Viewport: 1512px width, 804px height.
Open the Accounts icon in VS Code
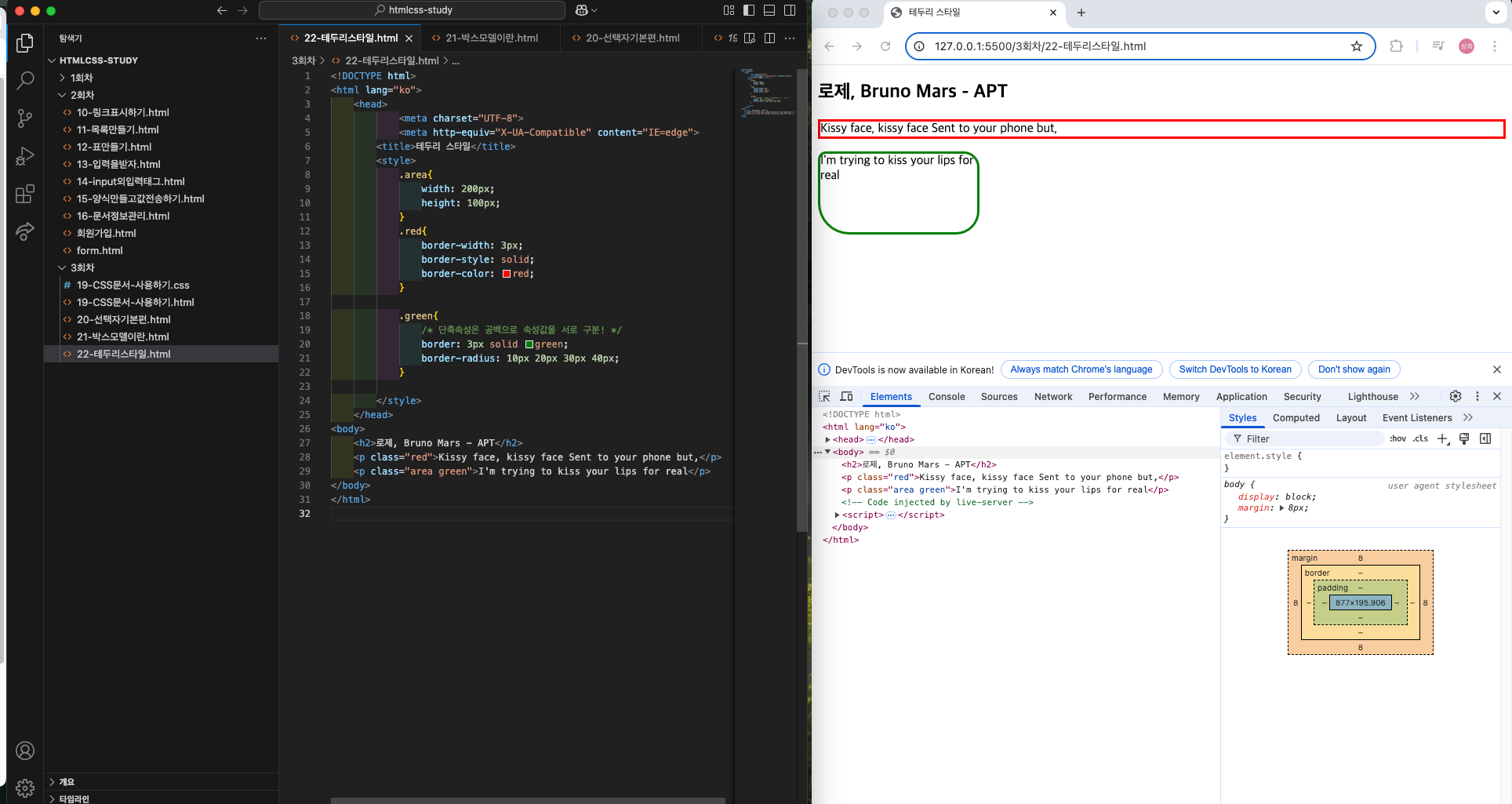25,751
